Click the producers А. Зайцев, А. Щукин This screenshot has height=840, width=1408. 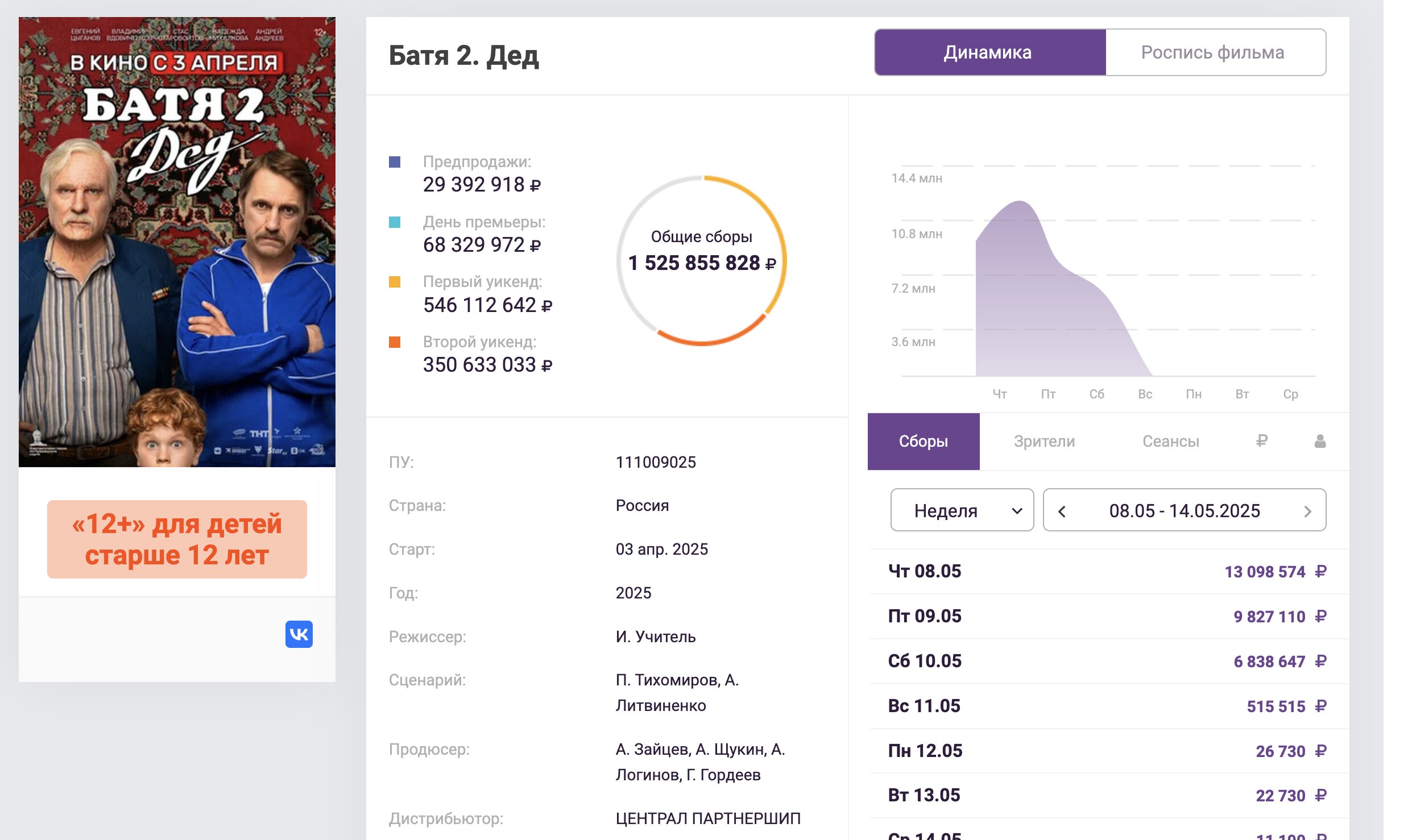[701, 762]
